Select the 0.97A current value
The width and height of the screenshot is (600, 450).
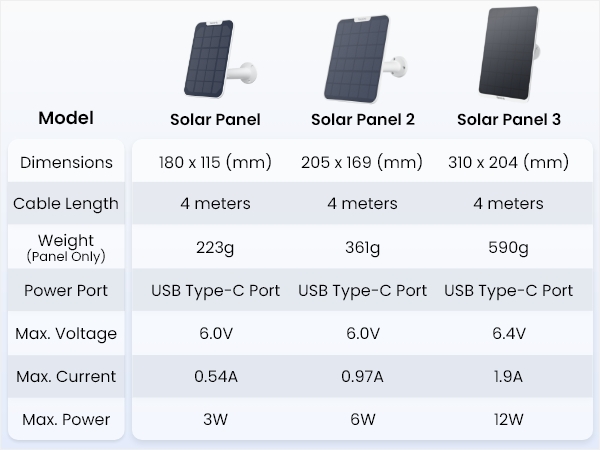click(362, 377)
